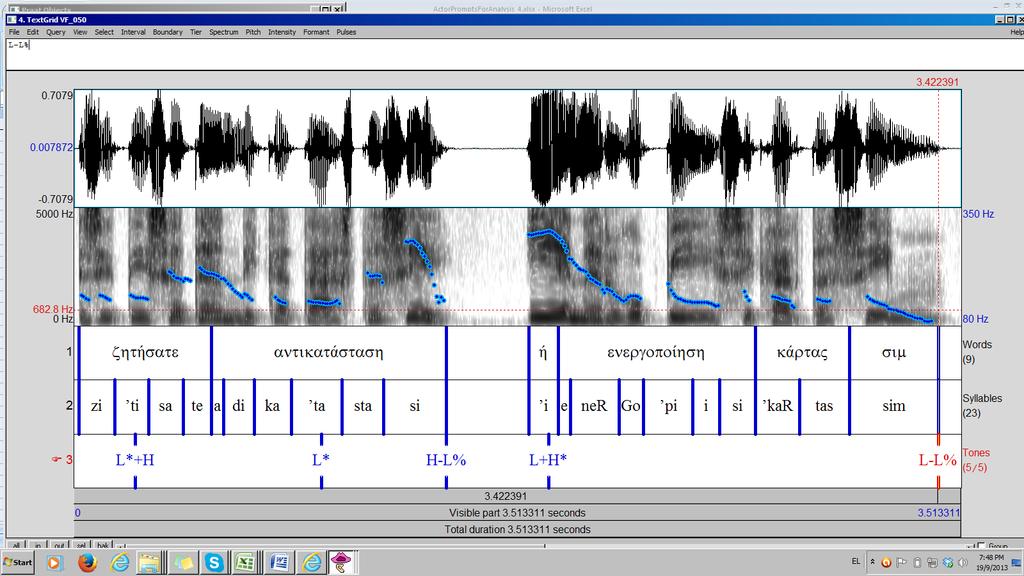The width and height of the screenshot is (1024, 576).
Task: Open Skype from the taskbar
Action: point(214,562)
